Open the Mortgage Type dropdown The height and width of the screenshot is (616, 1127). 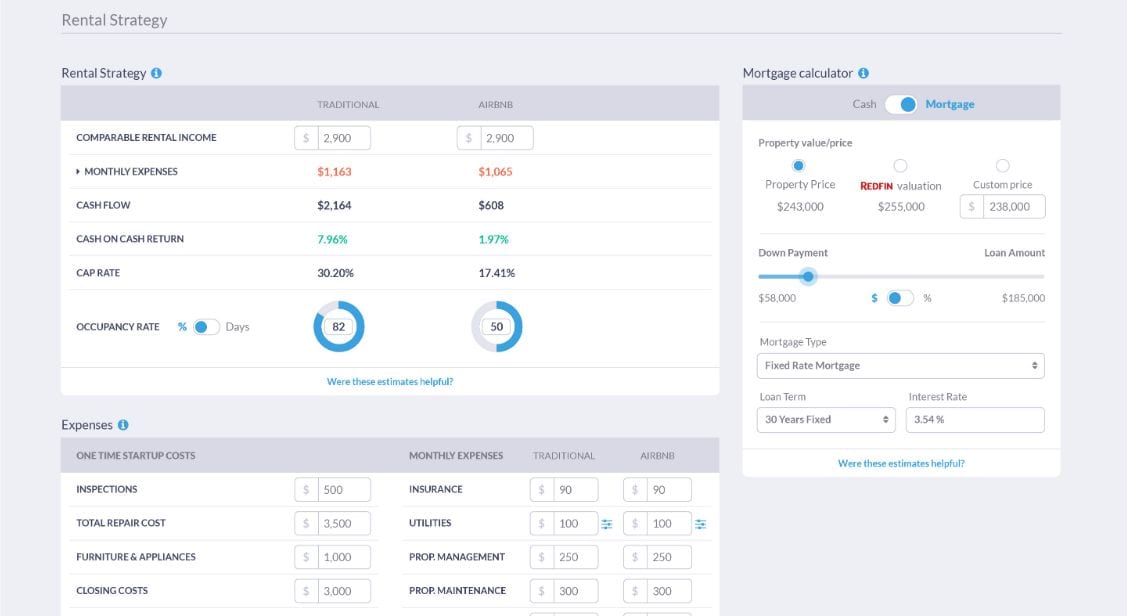(x=900, y=366)
